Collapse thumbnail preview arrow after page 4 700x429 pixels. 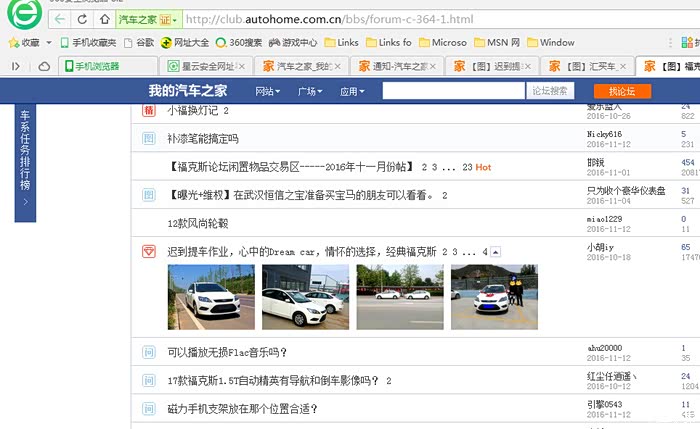(496, 252)
